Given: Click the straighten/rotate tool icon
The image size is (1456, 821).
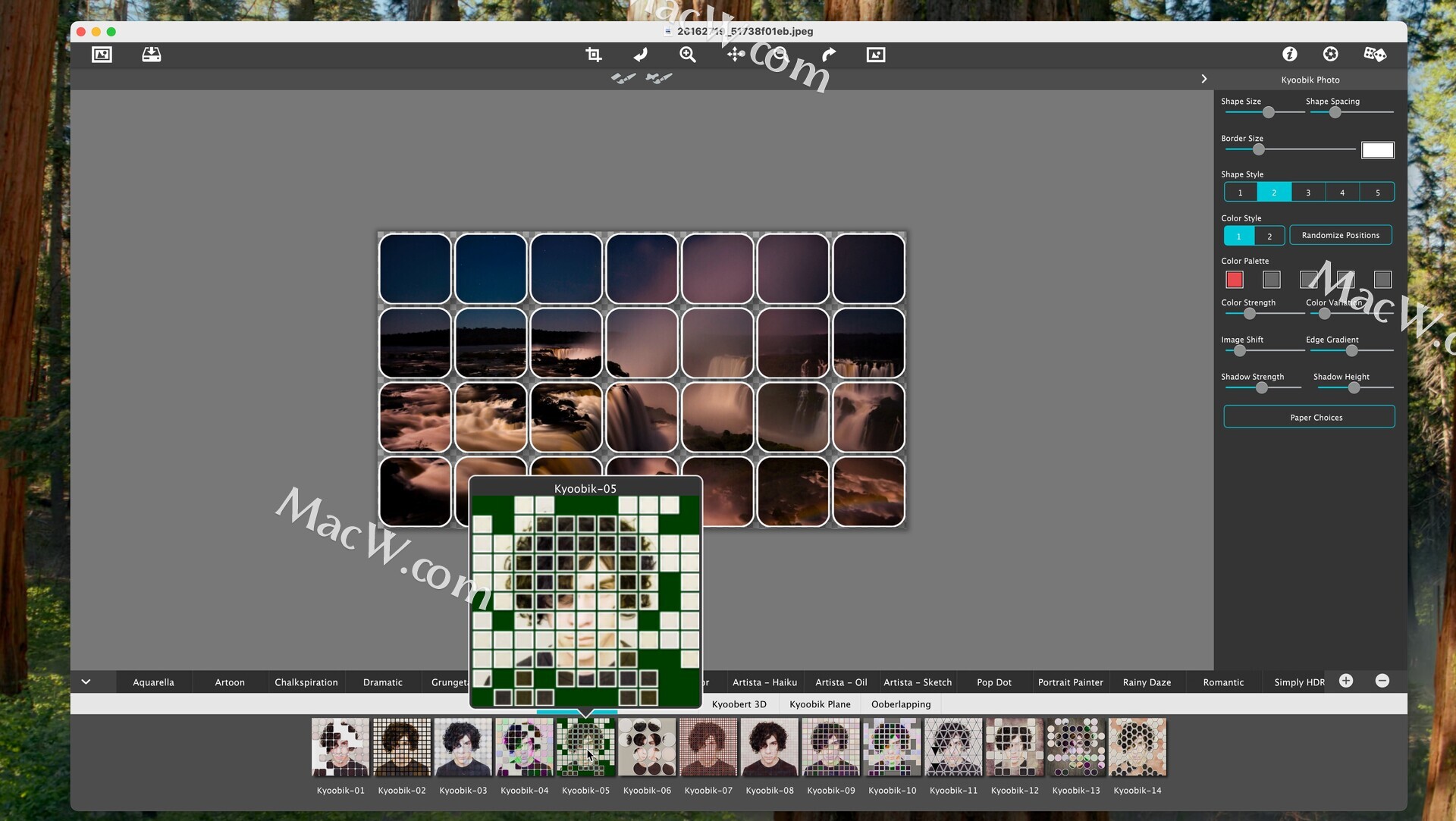Looking at the screenshot, I should point(641,55).
